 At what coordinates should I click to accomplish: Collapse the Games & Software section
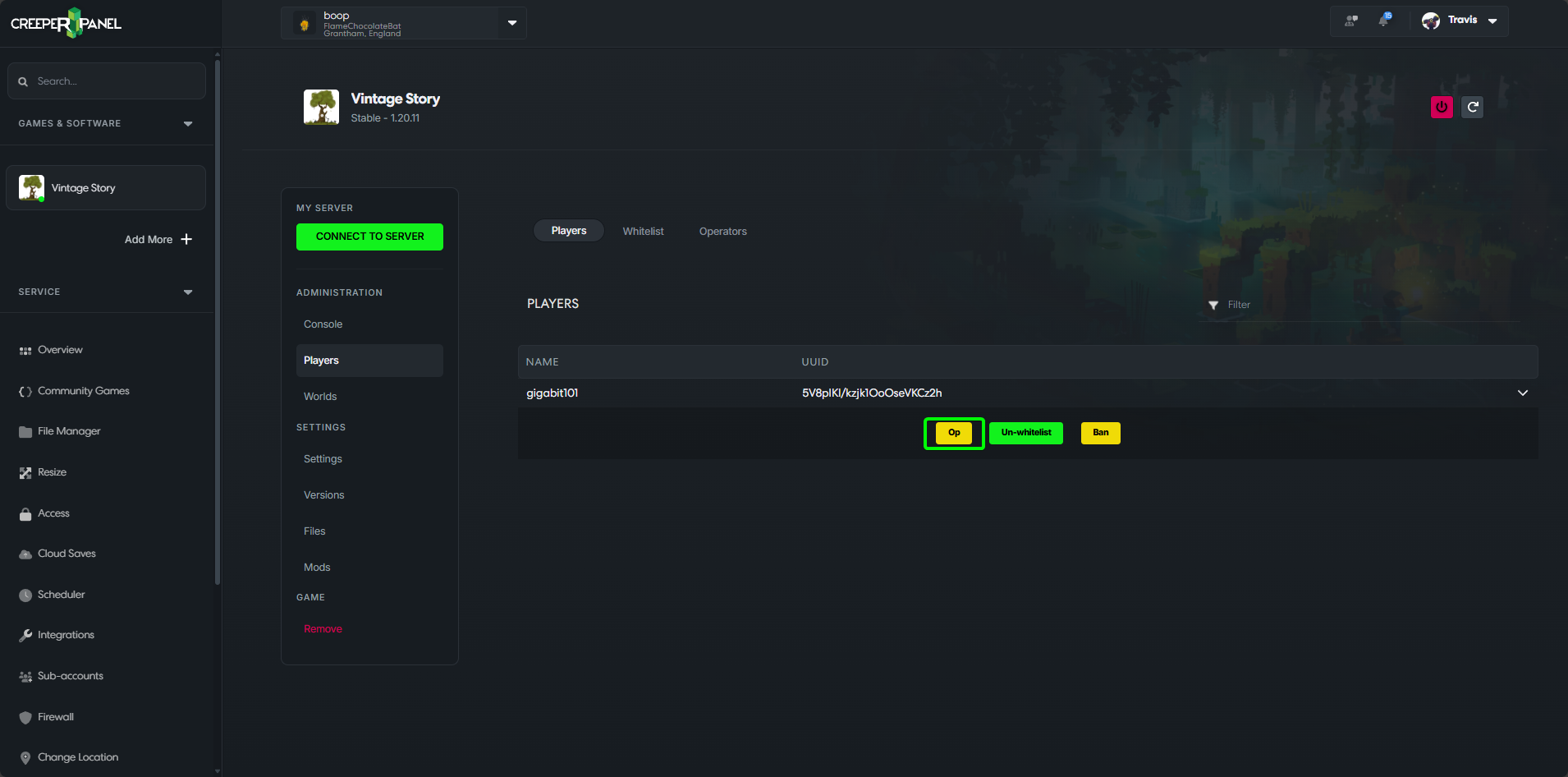pos(188,124)
